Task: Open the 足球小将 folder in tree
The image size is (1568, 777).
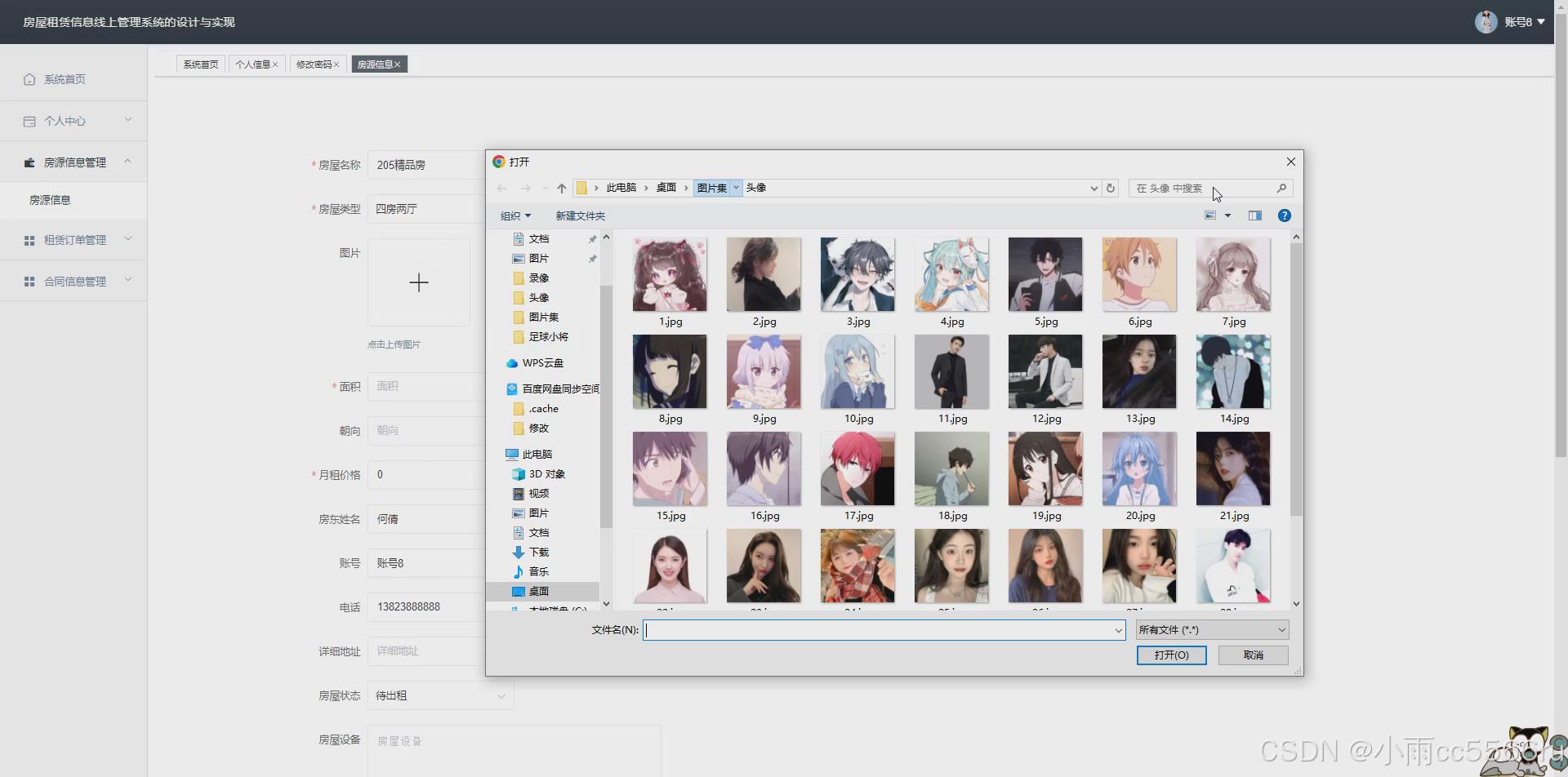Action: coord(540,337)
